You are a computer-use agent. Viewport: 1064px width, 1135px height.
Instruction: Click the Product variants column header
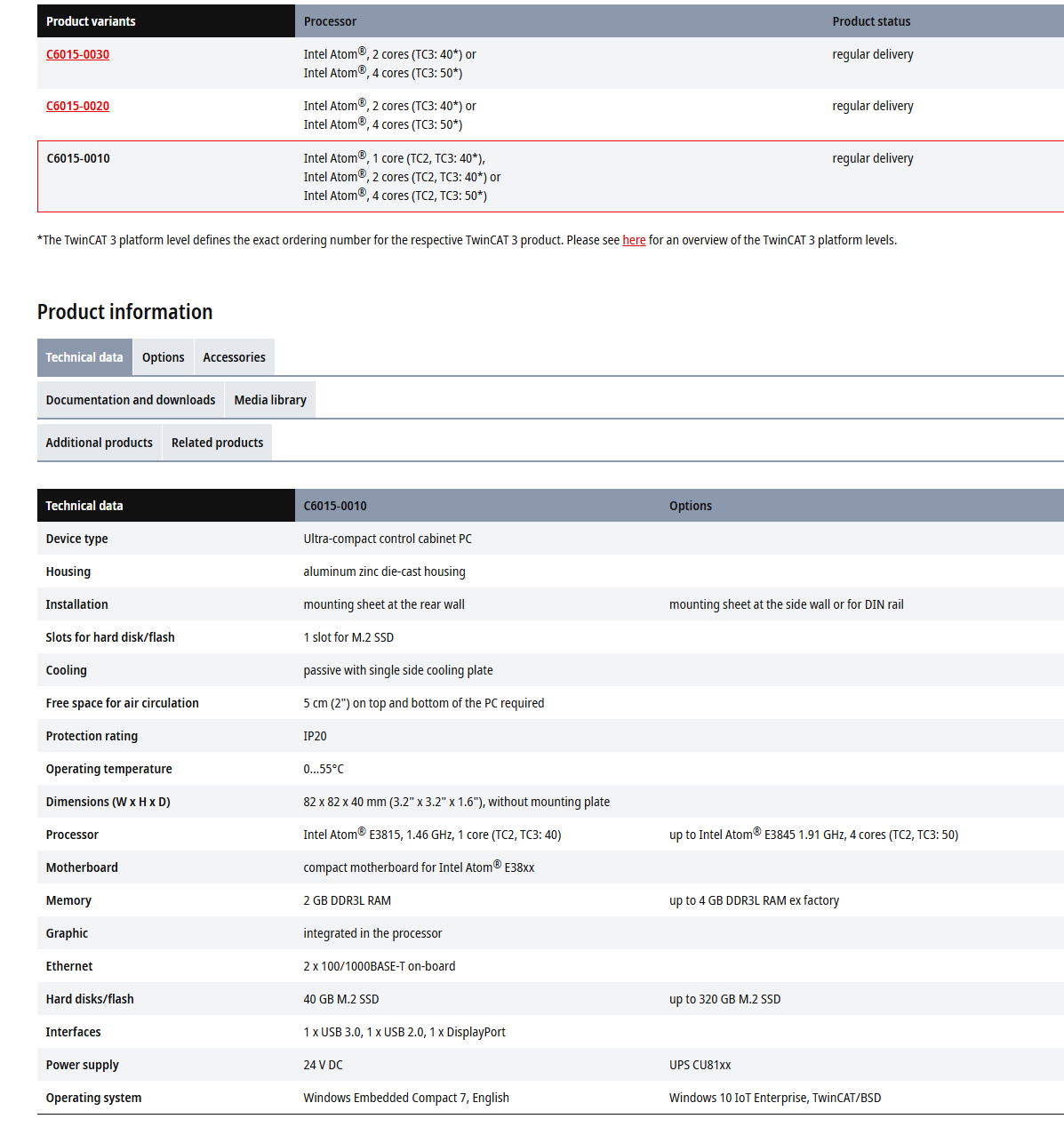(91, 21)
